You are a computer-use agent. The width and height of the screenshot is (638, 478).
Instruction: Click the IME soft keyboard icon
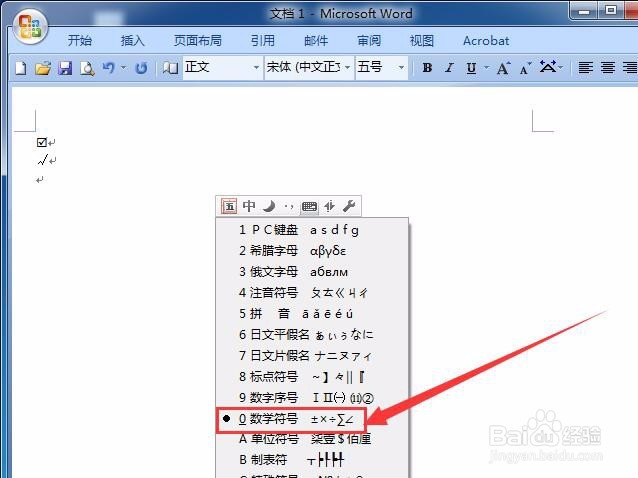click(309, 207)
